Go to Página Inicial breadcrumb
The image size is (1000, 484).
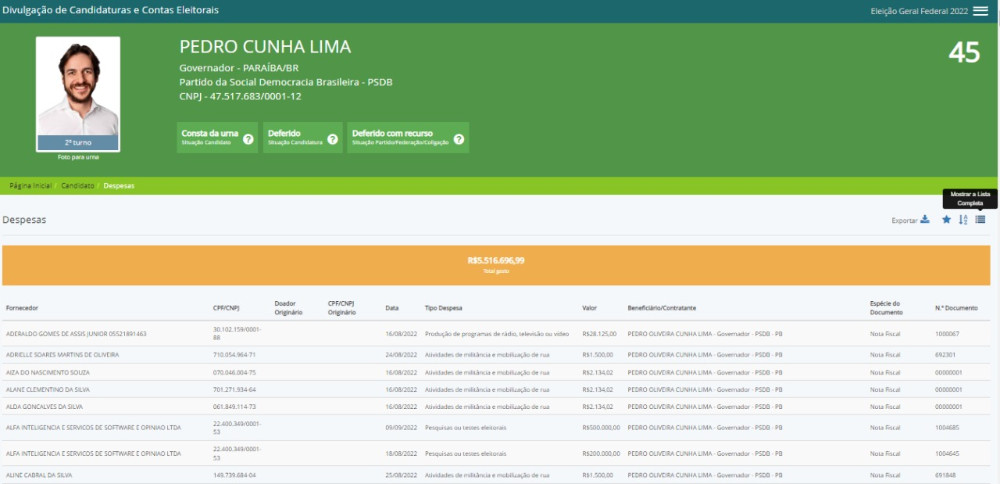pyautogui.click(x=30, y=186)
